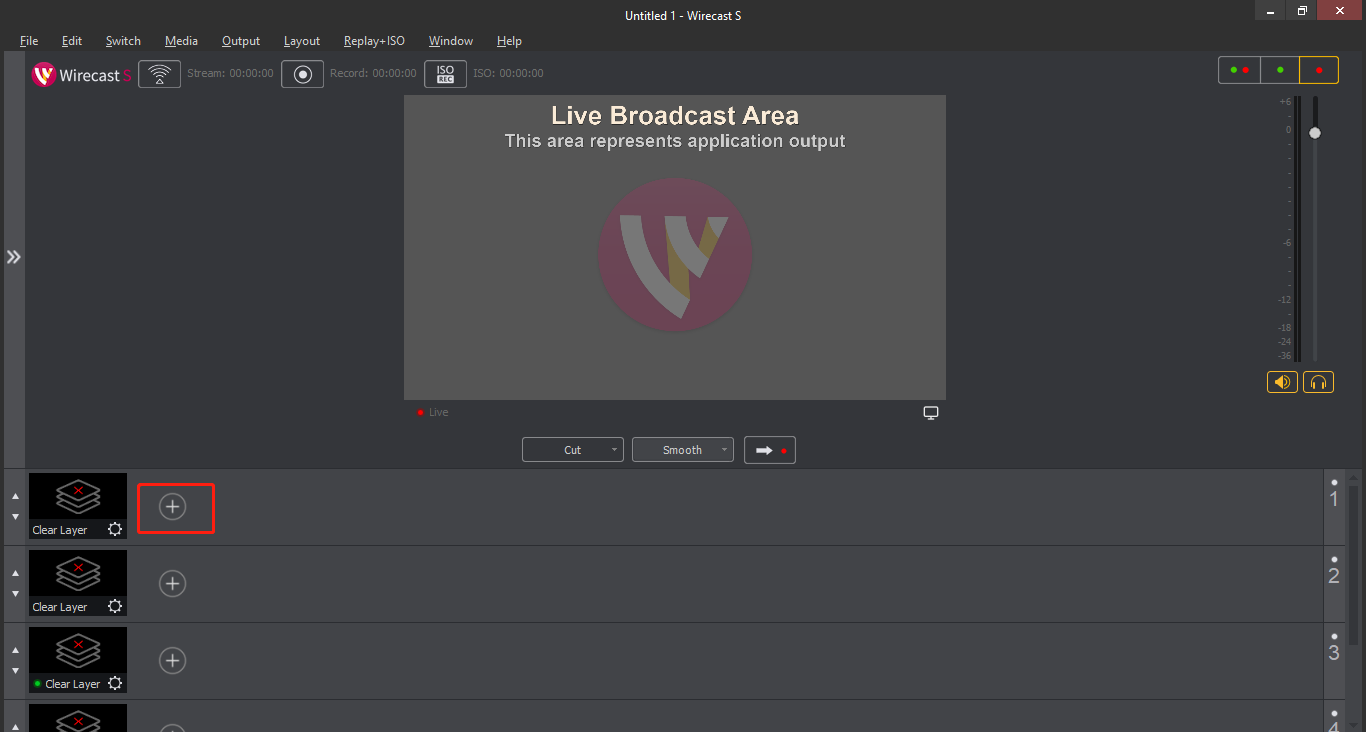Adjust the master volume slider knob
This screenshot has width=1366, height=732.
pyautogui.click(x=1315, y=133)
